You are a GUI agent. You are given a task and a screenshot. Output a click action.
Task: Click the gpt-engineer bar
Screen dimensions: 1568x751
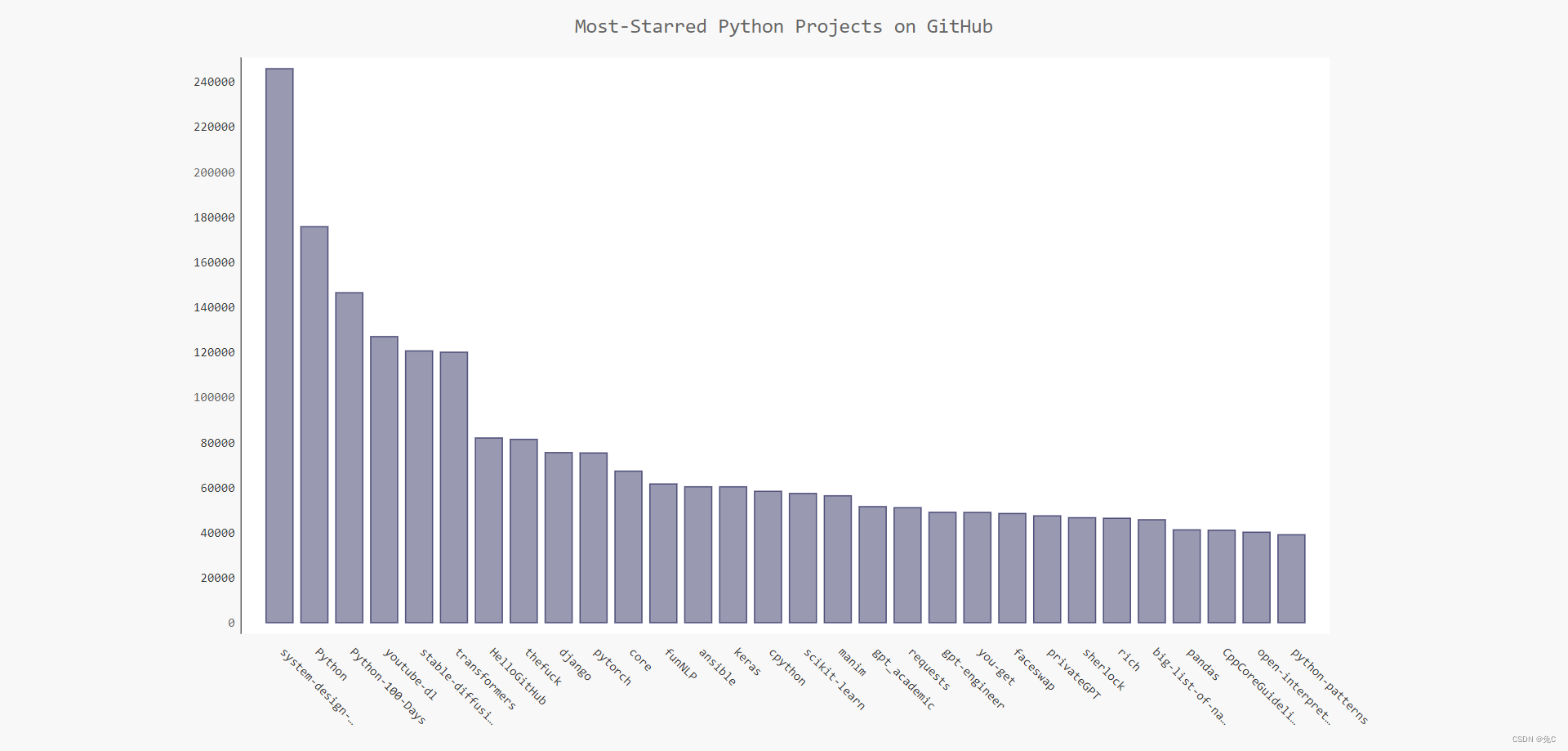[x=942, y=568]
